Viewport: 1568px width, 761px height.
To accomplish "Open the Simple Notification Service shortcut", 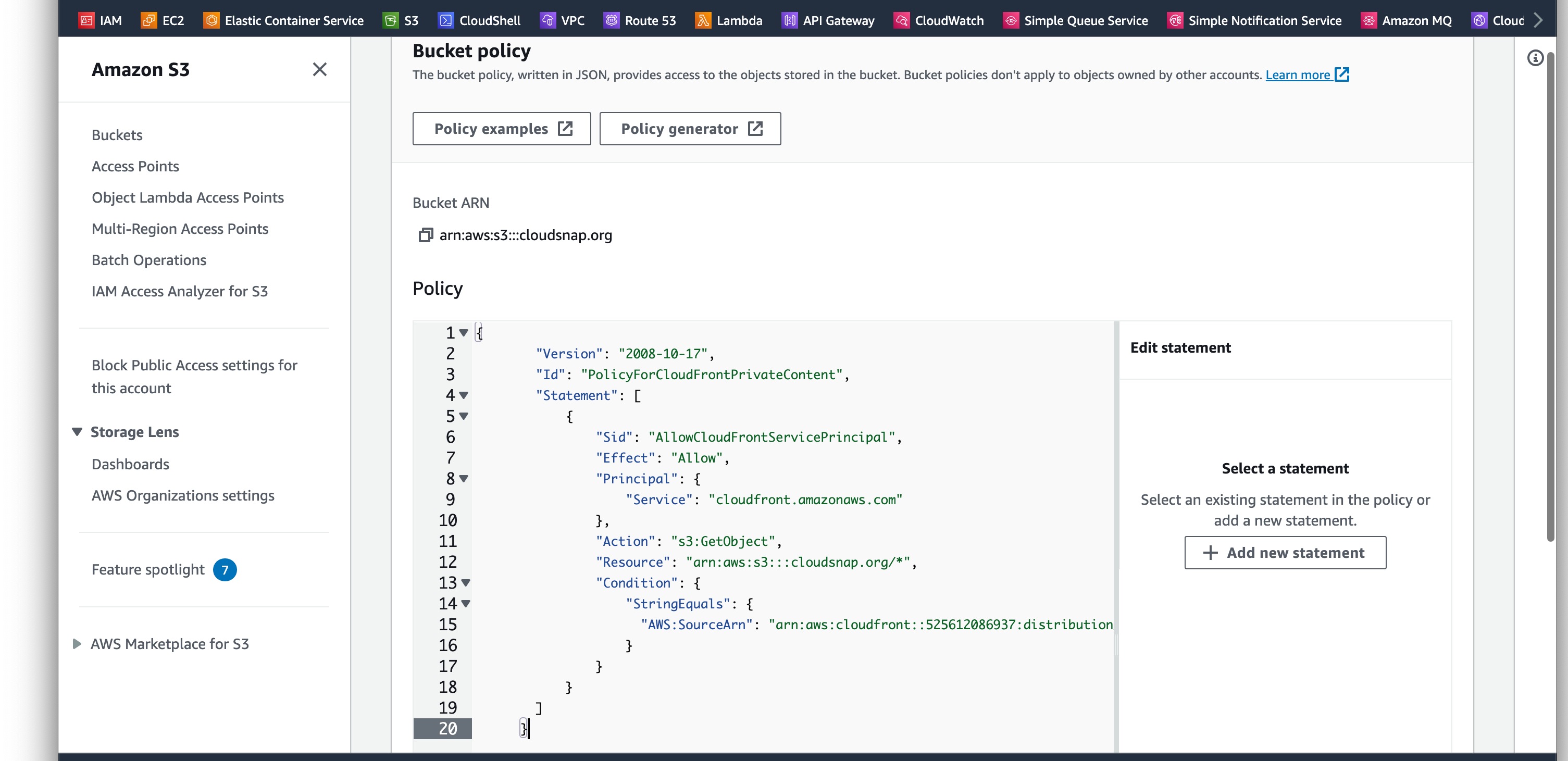I will pos(1254,21).
